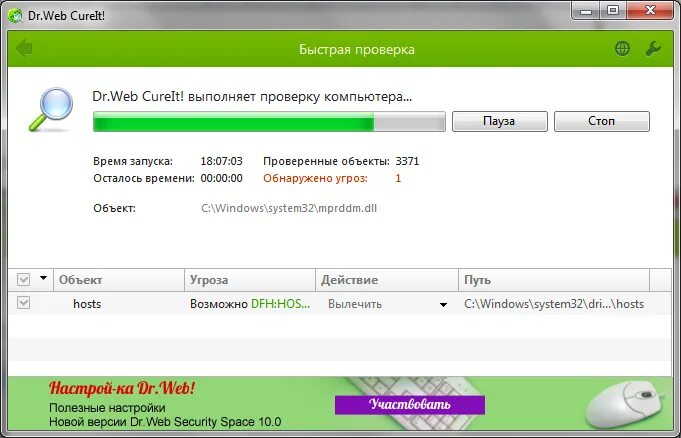Open the dropdown arrow next to header checkbox
Image resolution: width=681 pixels, height=438 pixels.
coord(43,278)
